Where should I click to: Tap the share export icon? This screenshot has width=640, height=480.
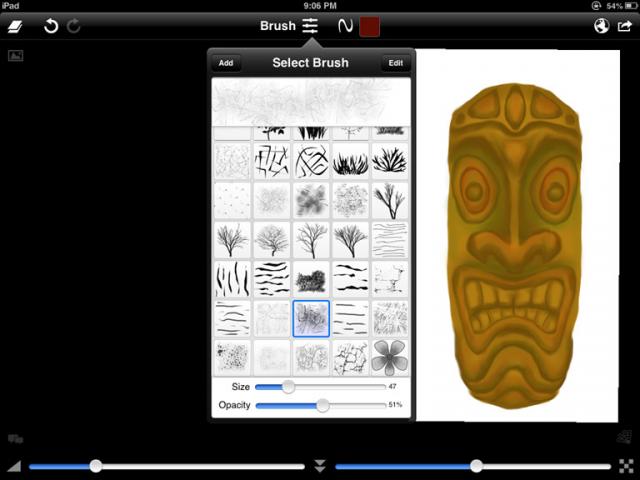625,26
